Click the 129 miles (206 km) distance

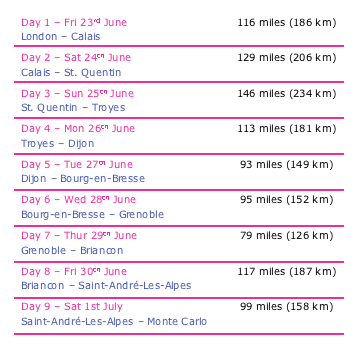pos(287,57)
